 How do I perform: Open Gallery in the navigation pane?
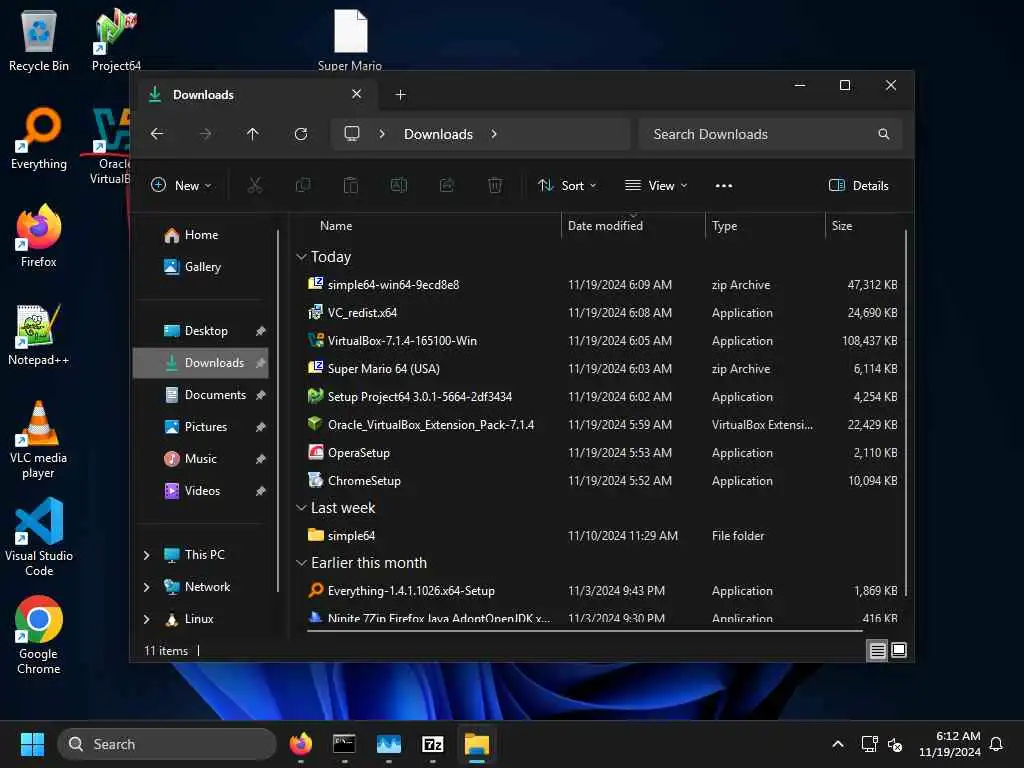pyautogui.click(x=201, y=267)
